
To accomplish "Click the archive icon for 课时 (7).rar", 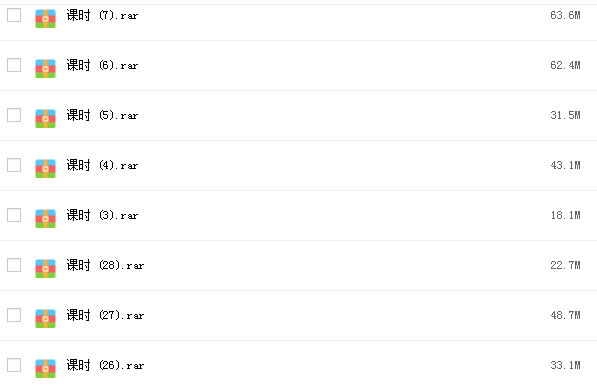I will point(45,19).
